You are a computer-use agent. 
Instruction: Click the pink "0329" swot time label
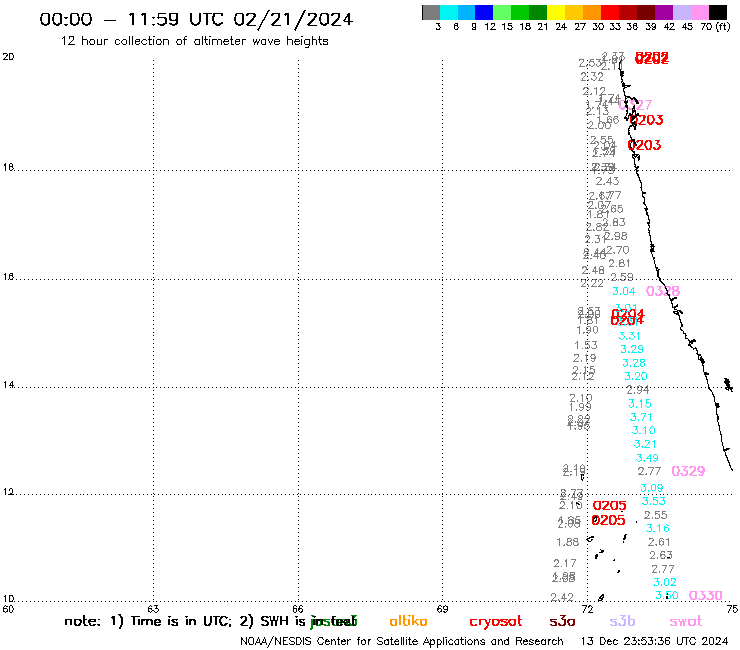(x=688, y=471)
